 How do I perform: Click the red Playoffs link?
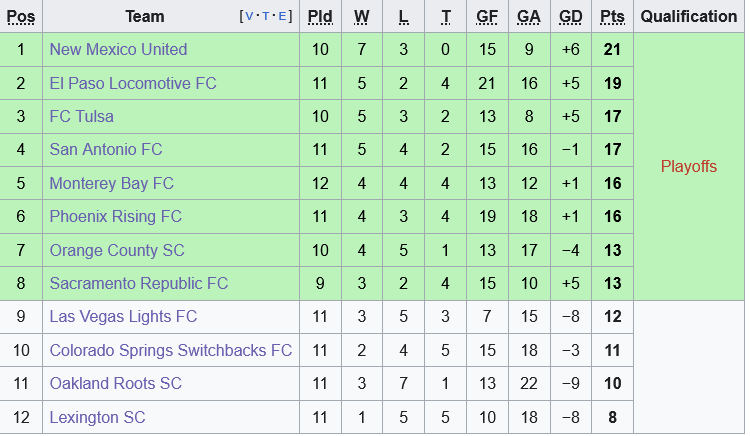click(689, 167)
